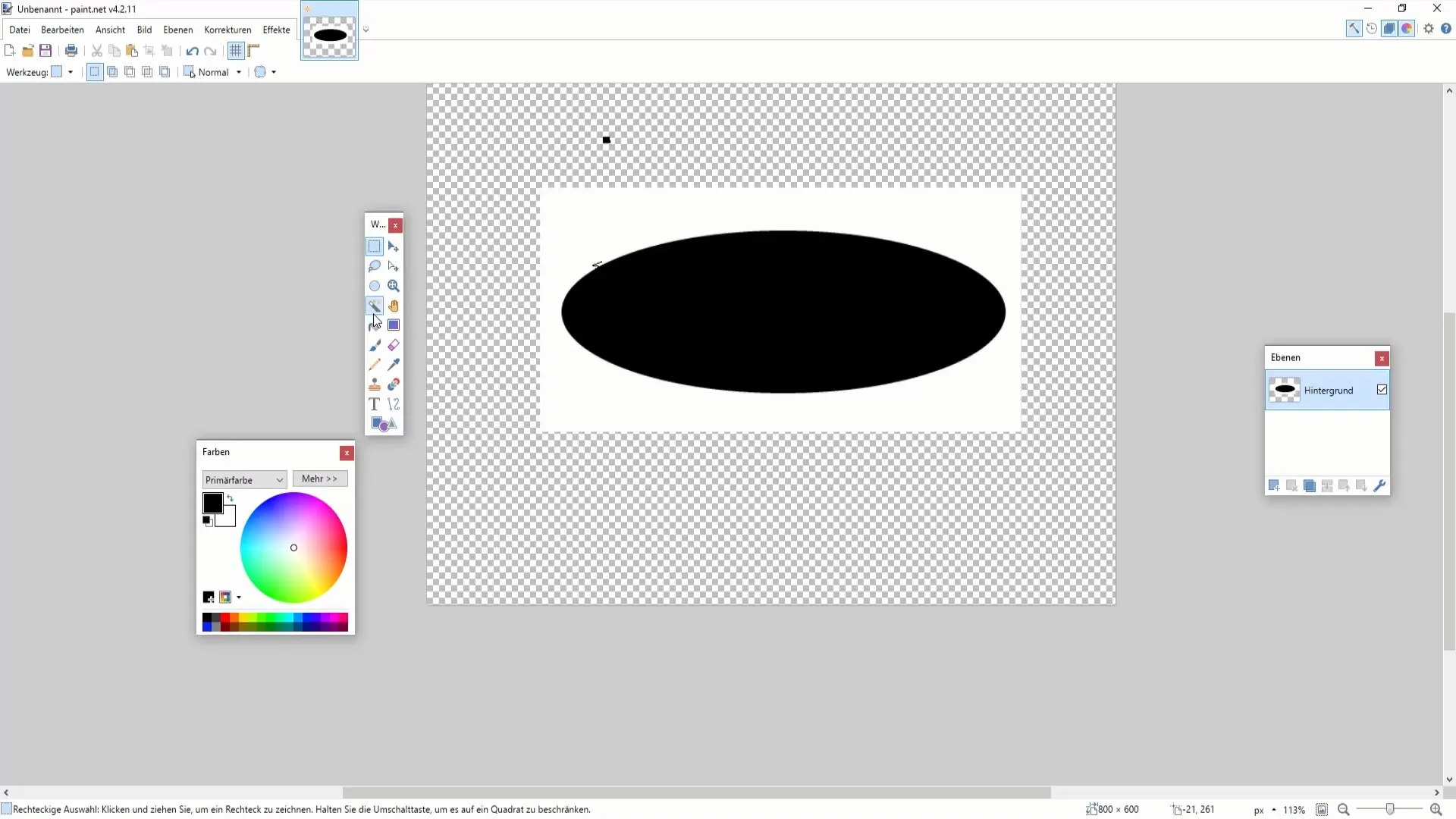Set selection mode to Intersect

[x=147, y=72]
